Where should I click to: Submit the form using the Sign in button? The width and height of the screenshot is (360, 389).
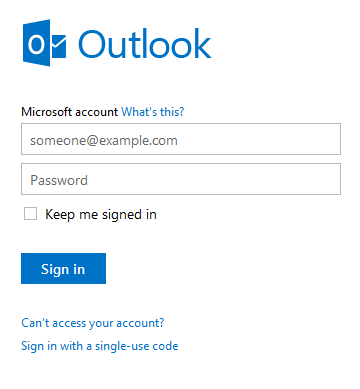click(63, 268)
